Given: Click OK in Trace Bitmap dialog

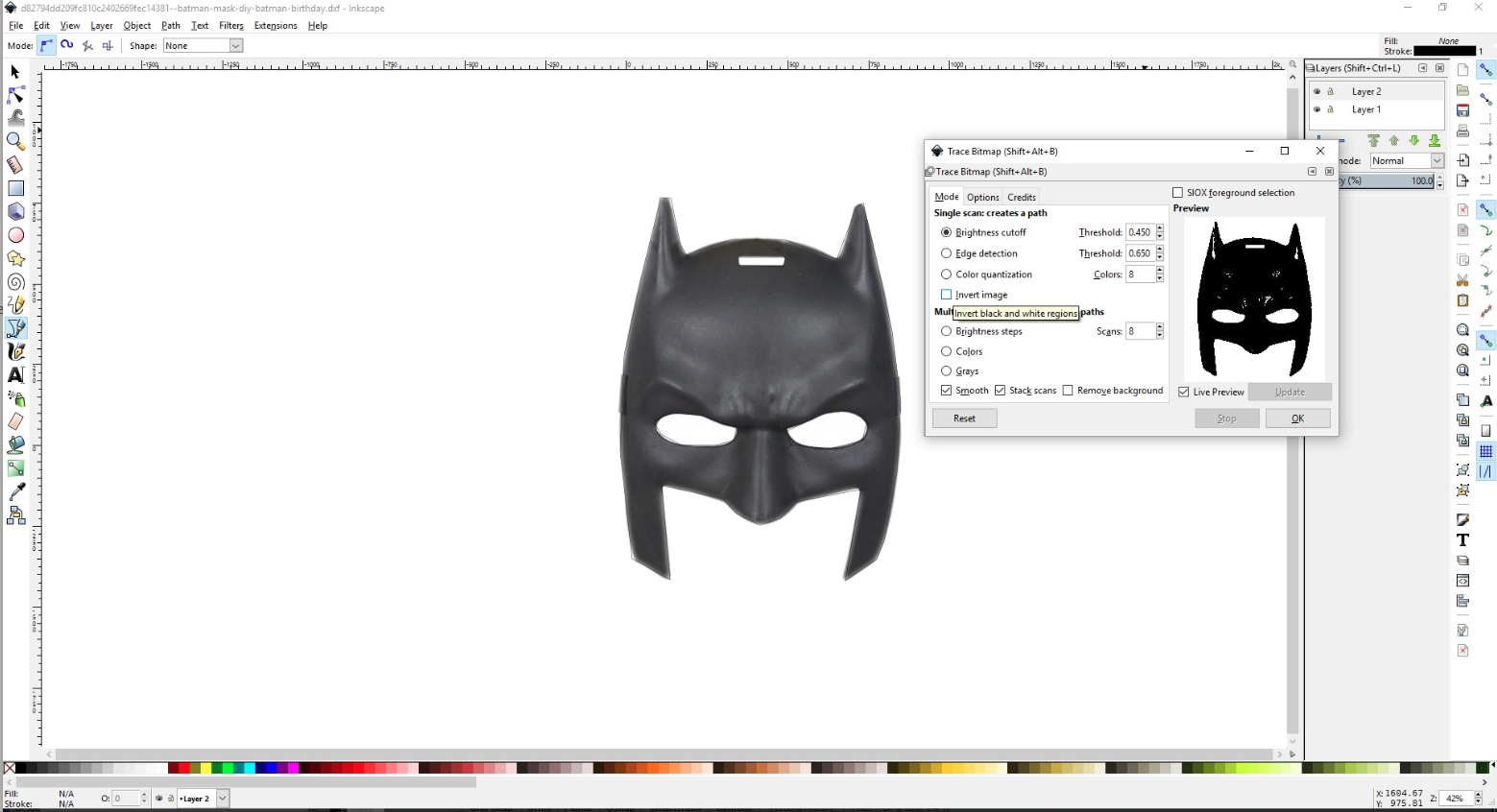Looking at the screenshot, I should pos(1298,418).
